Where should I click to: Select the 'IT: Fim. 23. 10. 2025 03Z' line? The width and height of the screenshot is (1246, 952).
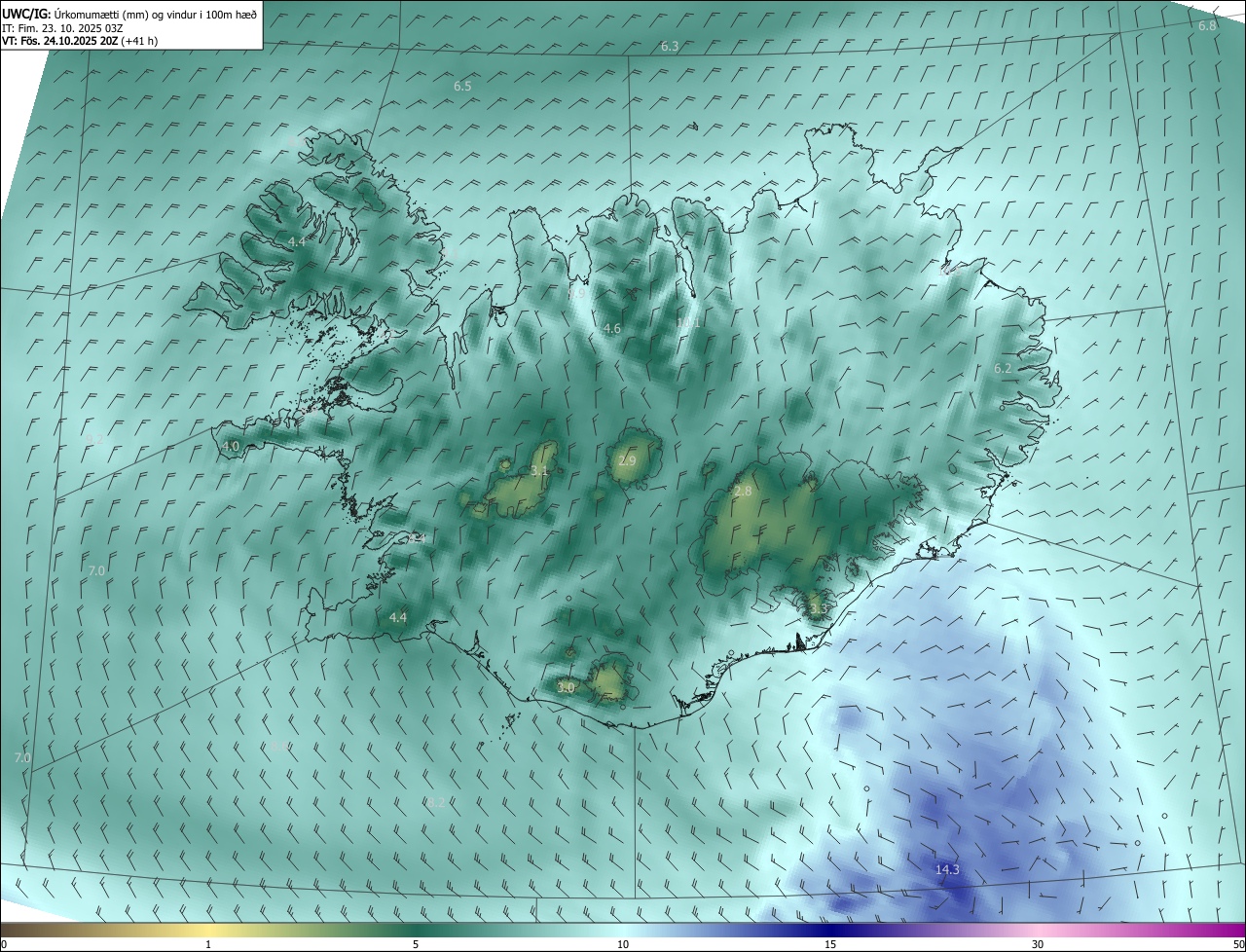(x=61, y=28)
